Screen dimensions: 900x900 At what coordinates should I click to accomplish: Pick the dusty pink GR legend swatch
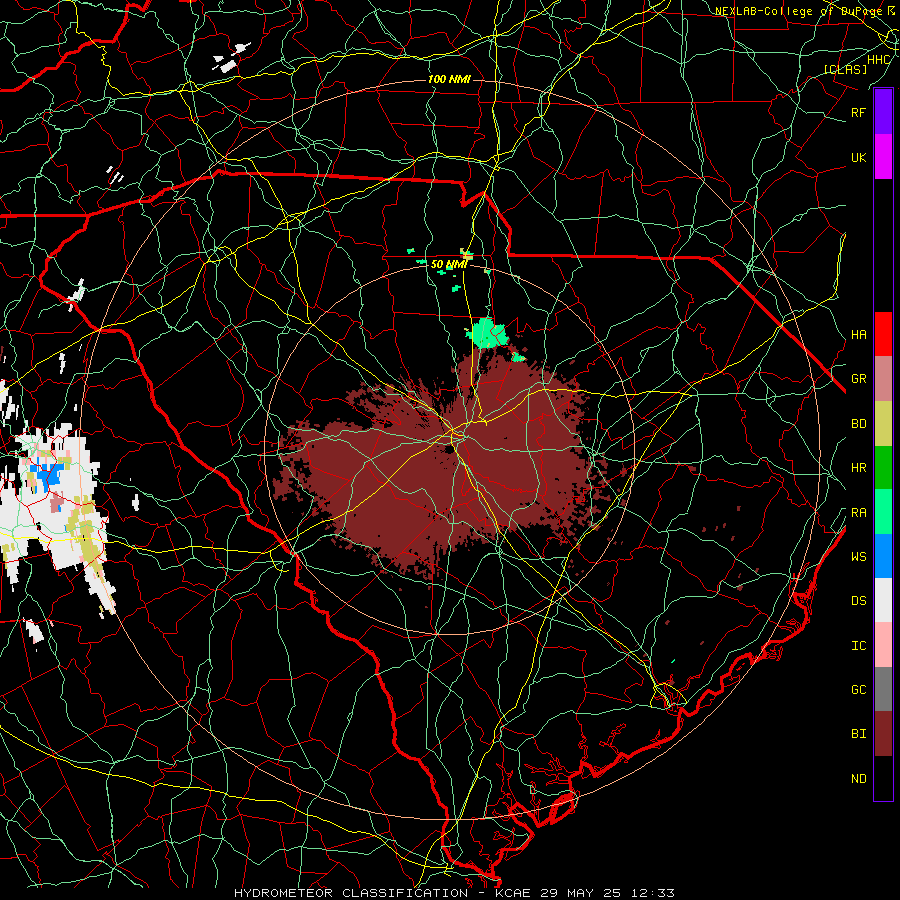click(x=883, y=379)
